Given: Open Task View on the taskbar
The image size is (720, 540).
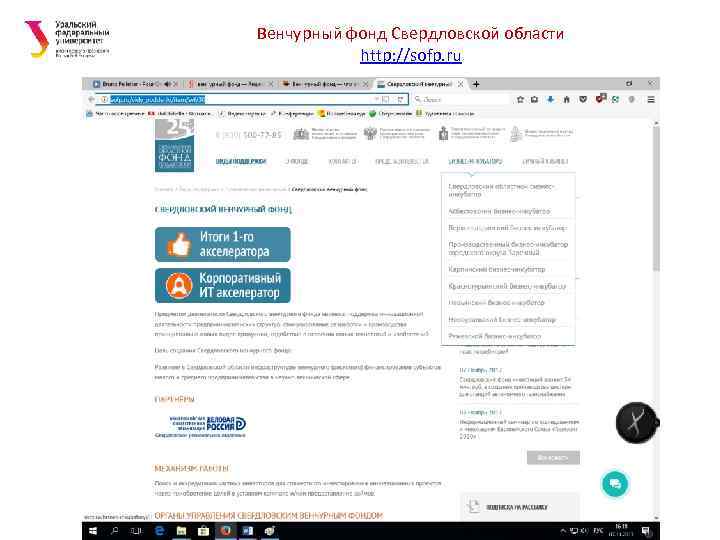Looking at the screenshot, I should pos(136,531).
